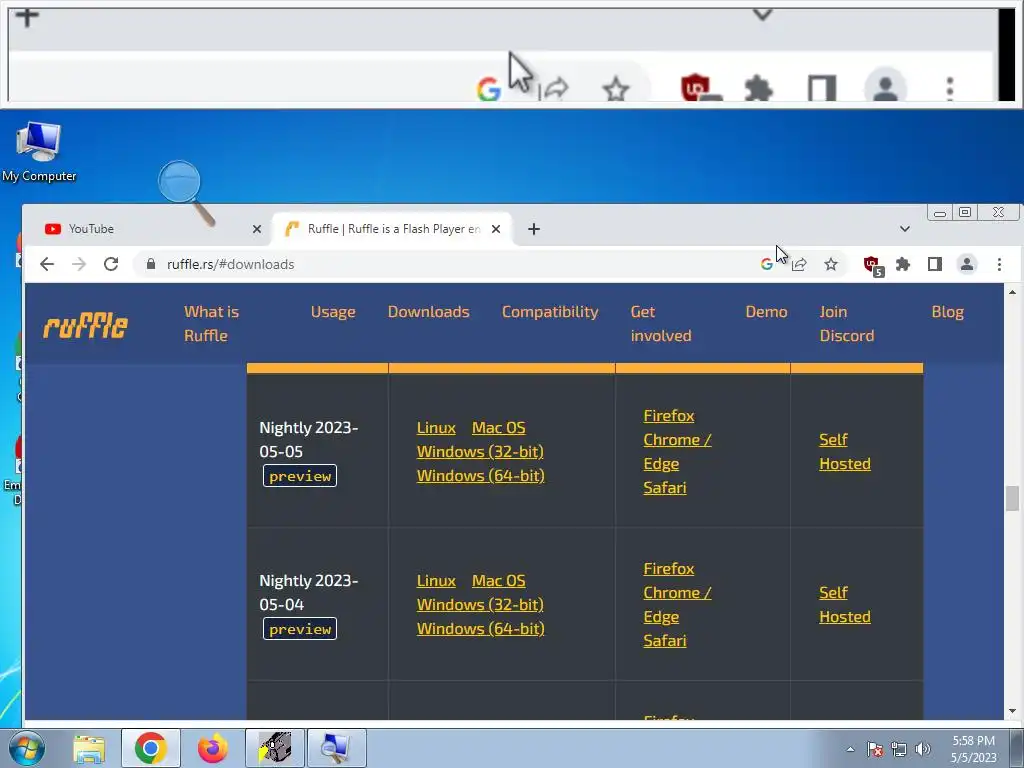Click preview badge under Nightly 2023-05-04
Viewport: 1024px width, 768px height.
coord(300,628)
